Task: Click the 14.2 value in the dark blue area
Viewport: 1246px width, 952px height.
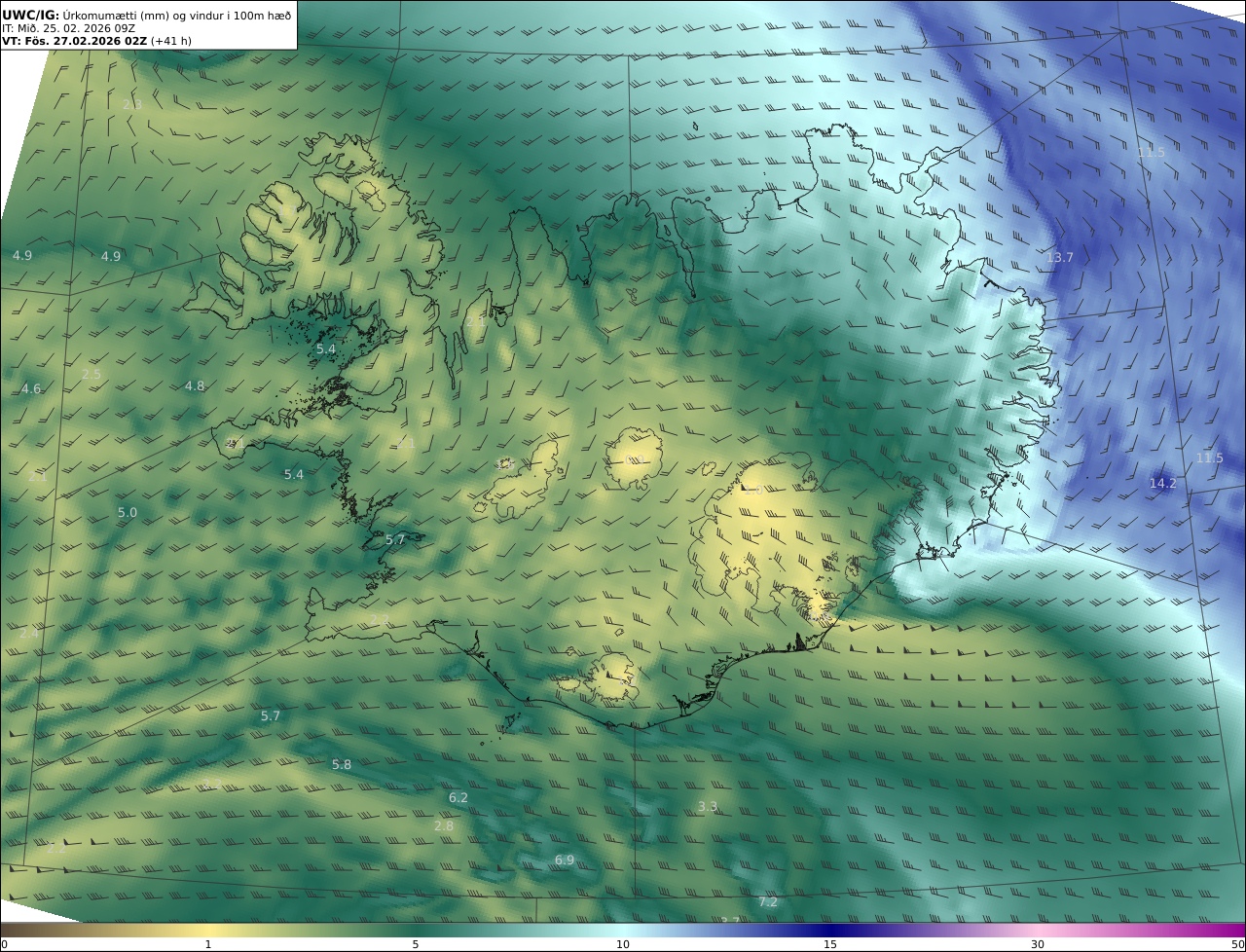Action: [x=1162, y=484]
